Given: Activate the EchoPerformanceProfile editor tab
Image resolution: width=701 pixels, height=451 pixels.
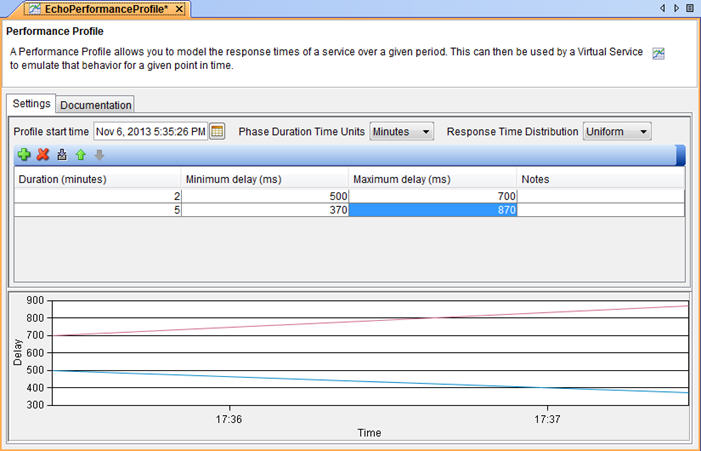Looking at the screenshot, I should click(x=106, y=9).
